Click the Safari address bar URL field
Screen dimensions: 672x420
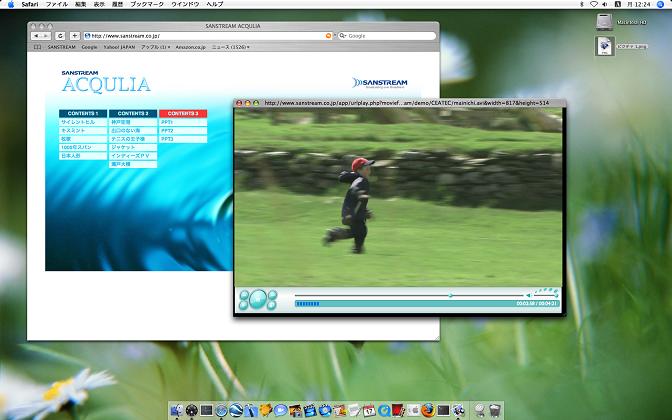(x=200, y=36)
